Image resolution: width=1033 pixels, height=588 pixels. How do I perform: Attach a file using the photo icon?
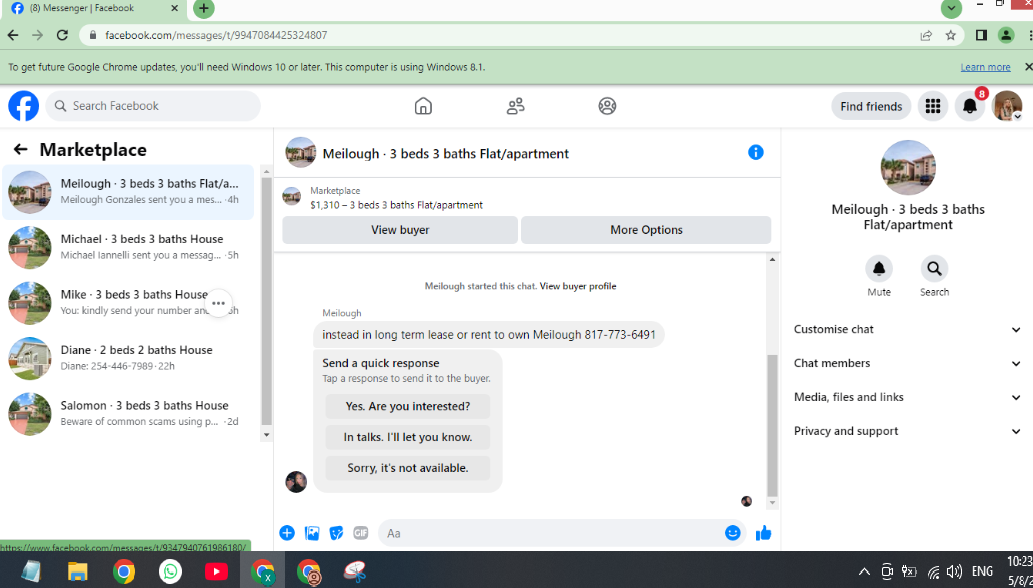tap(312, 533)
